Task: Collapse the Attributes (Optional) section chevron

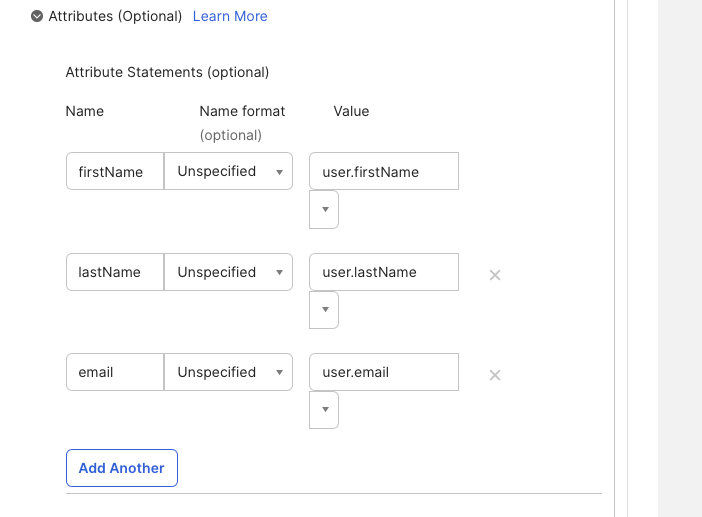Action: [37, 17]
